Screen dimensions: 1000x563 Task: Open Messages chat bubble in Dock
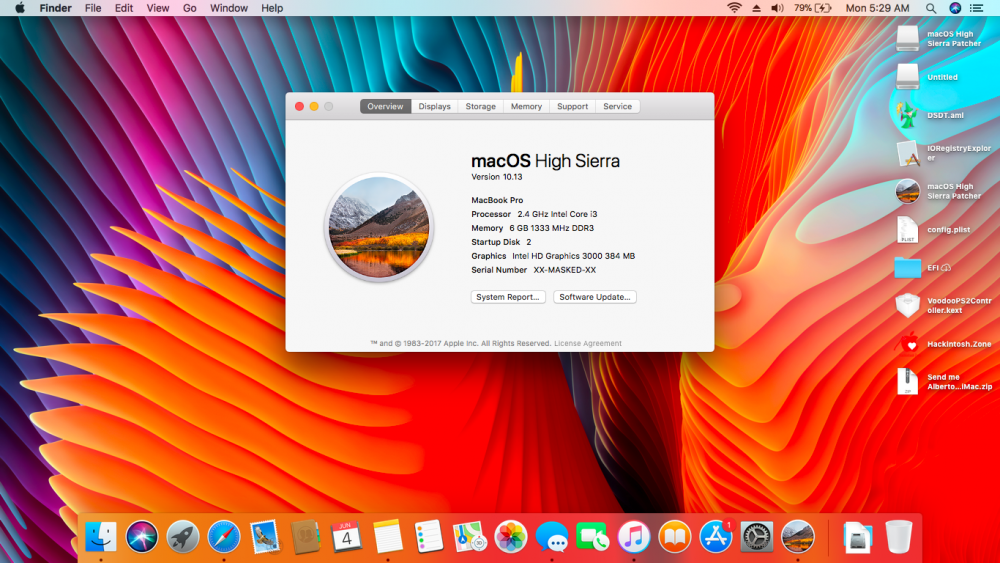click(552, 536)
